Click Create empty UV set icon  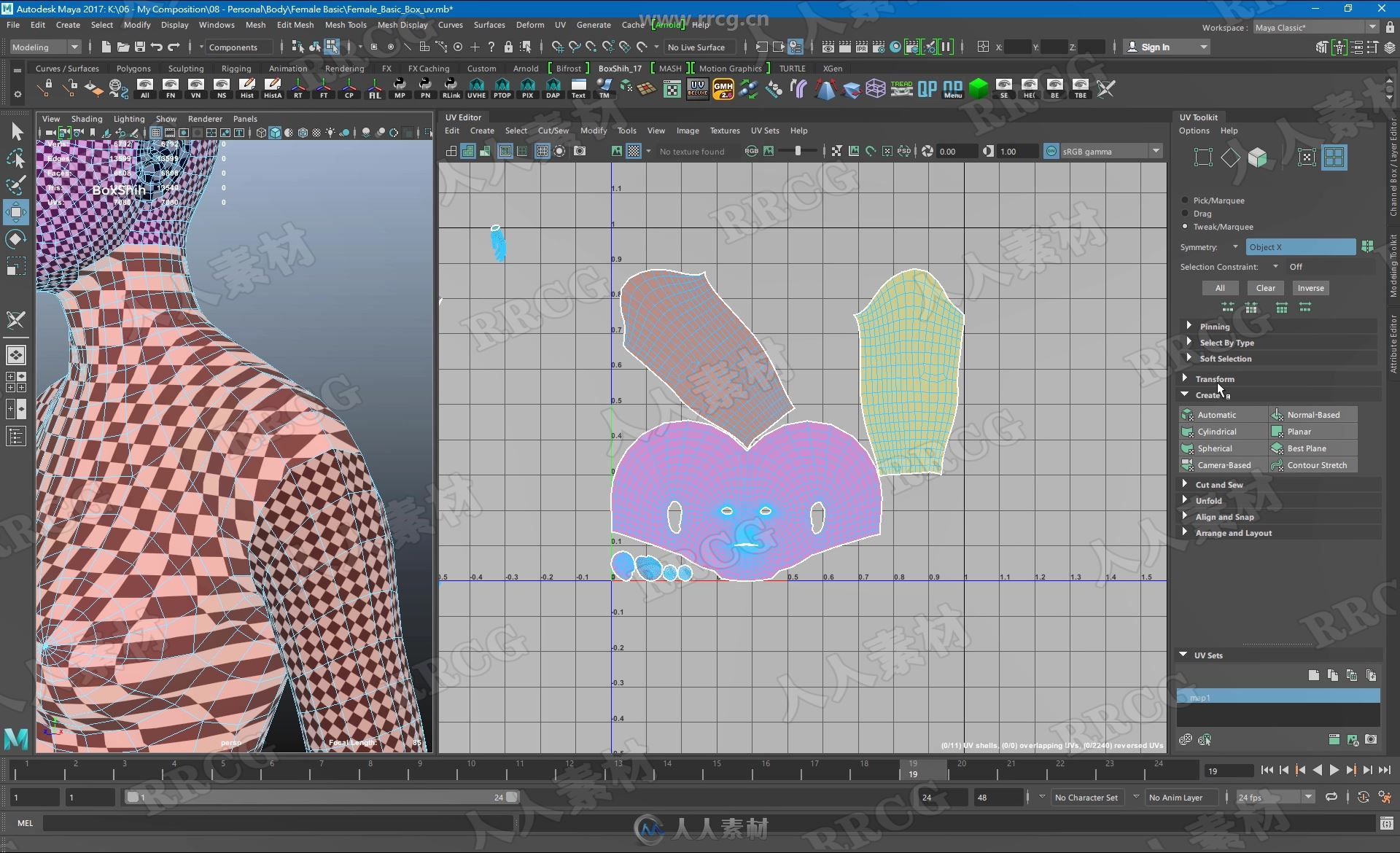(1313, 675)
